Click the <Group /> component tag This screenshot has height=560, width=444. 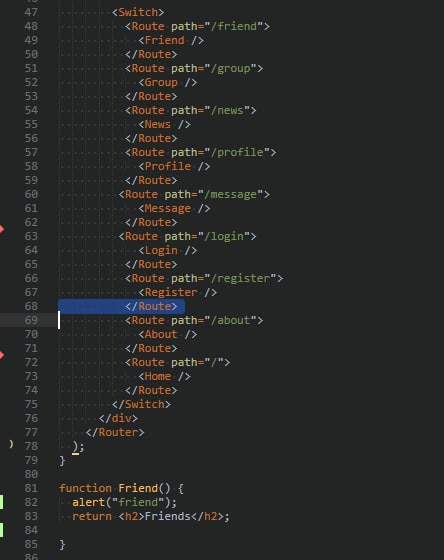click(168, 82)
